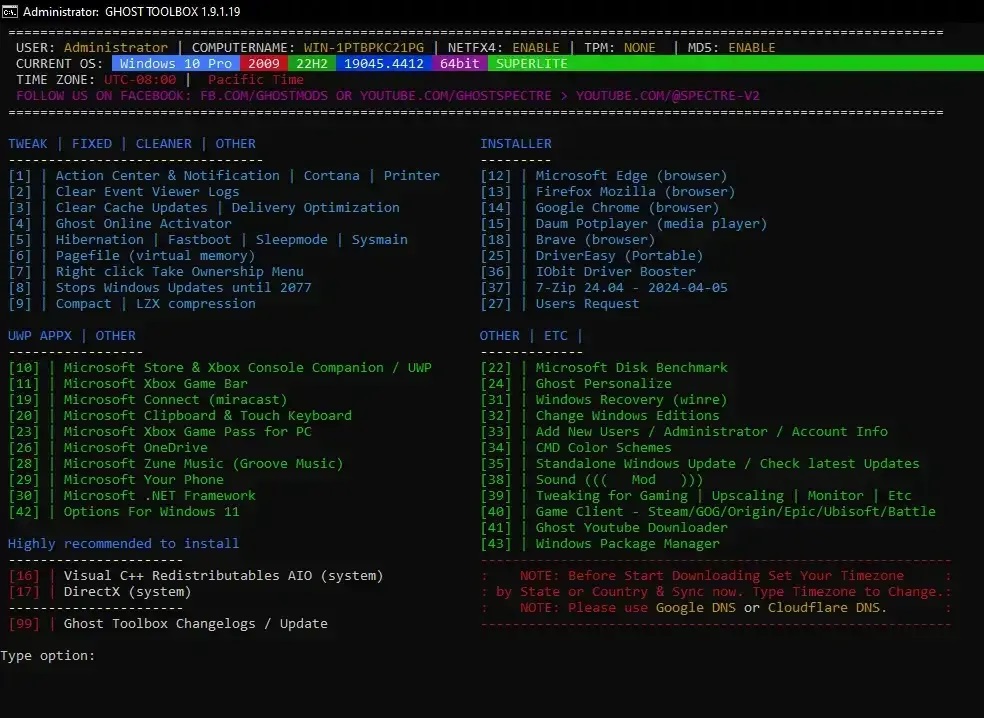Image resolution: width=984 pixels, height=718 pixels.
Task: Click the Windows 10 Pro blue badge
Action: [175, 64]
